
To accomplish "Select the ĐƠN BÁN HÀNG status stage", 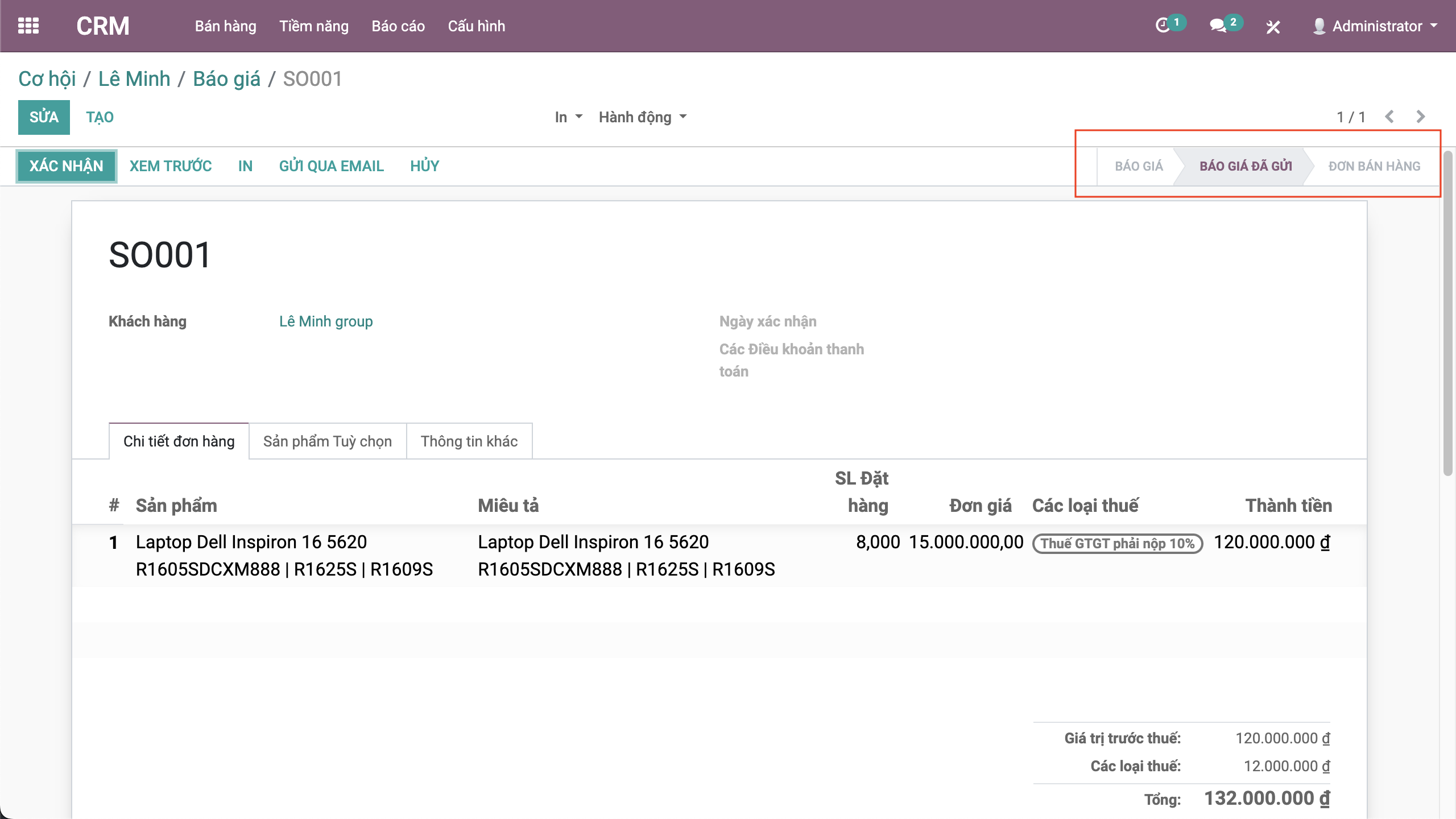I will tap(1374, 166).
